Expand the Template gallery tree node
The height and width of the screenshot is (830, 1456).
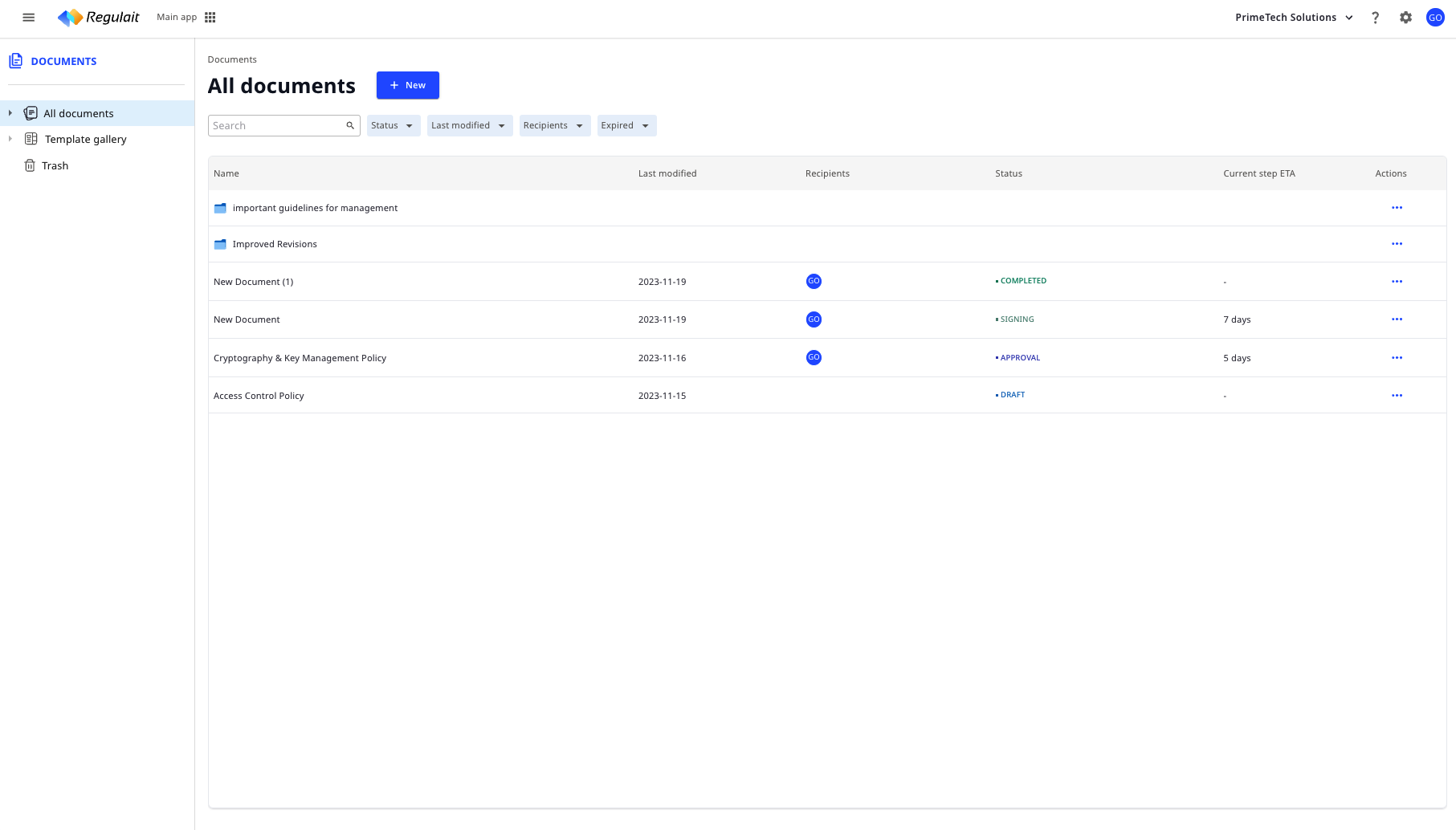pos(10,139)
